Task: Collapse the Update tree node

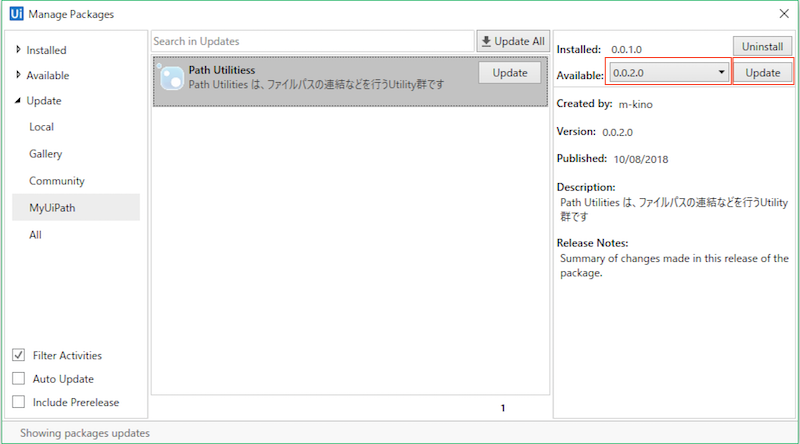Action: pyautogui.click(x=18, y=101)
